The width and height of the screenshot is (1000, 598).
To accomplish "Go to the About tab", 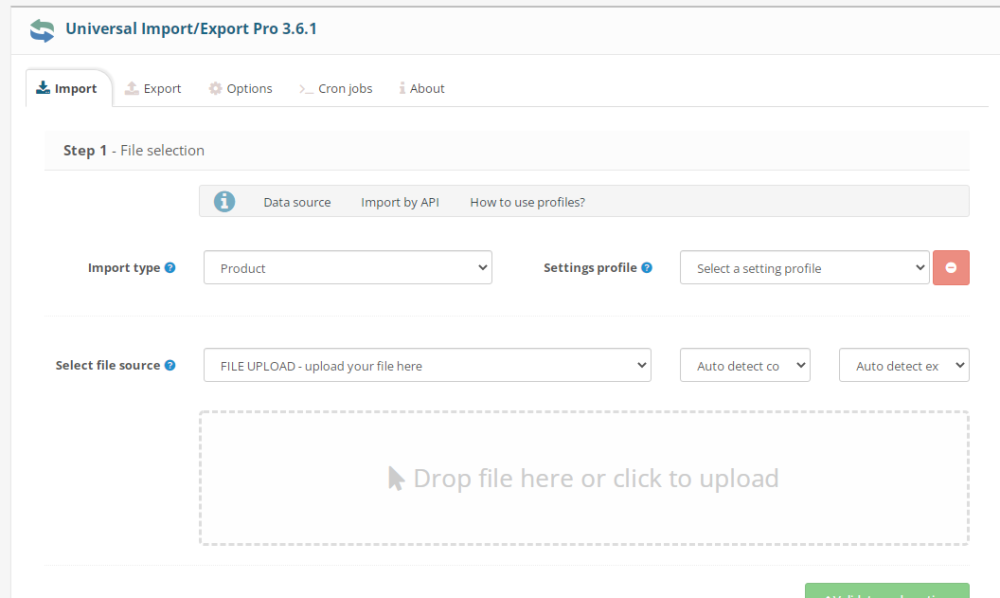I will 422,88.
